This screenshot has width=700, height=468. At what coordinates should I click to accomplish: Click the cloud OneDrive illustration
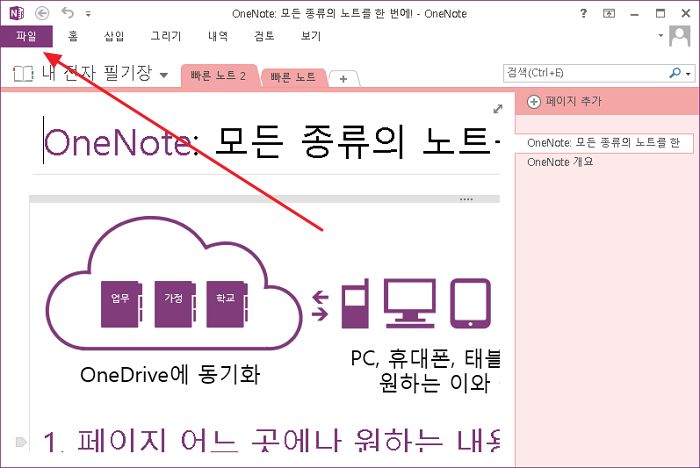point(174,282)
